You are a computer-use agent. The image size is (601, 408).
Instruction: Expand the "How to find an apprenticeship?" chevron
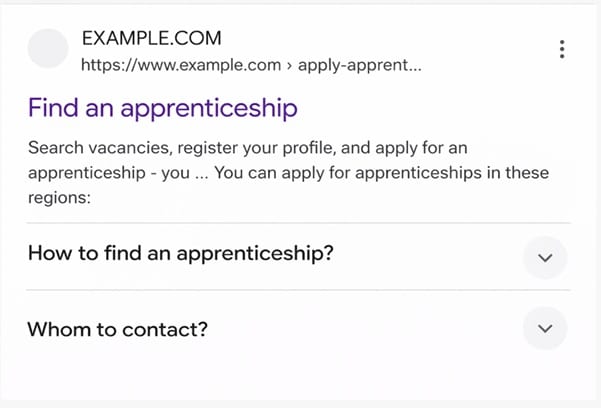[545, 257]
